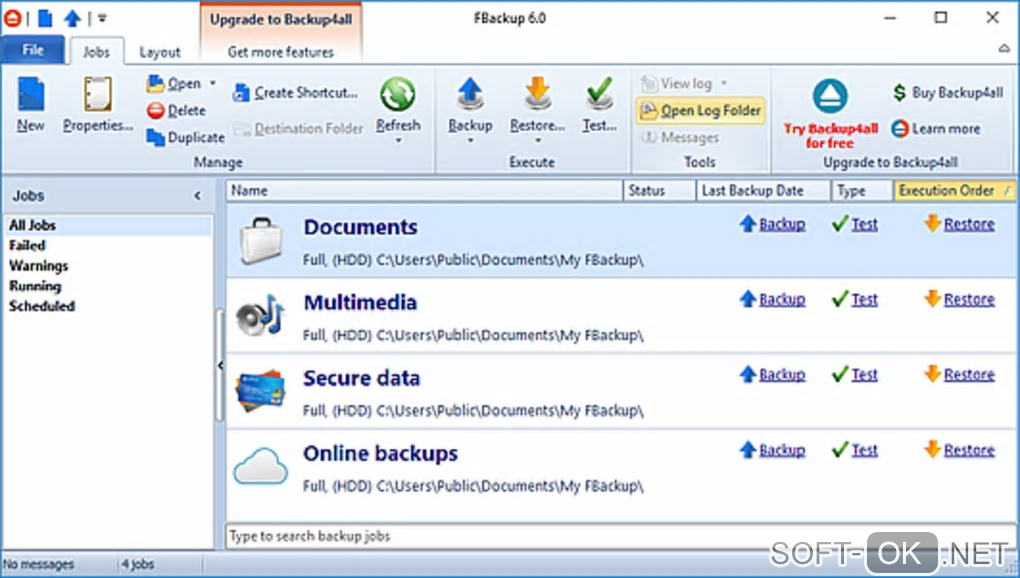
Task: Select the Scheduled jobs filter
Action: [x=42, y=306]
